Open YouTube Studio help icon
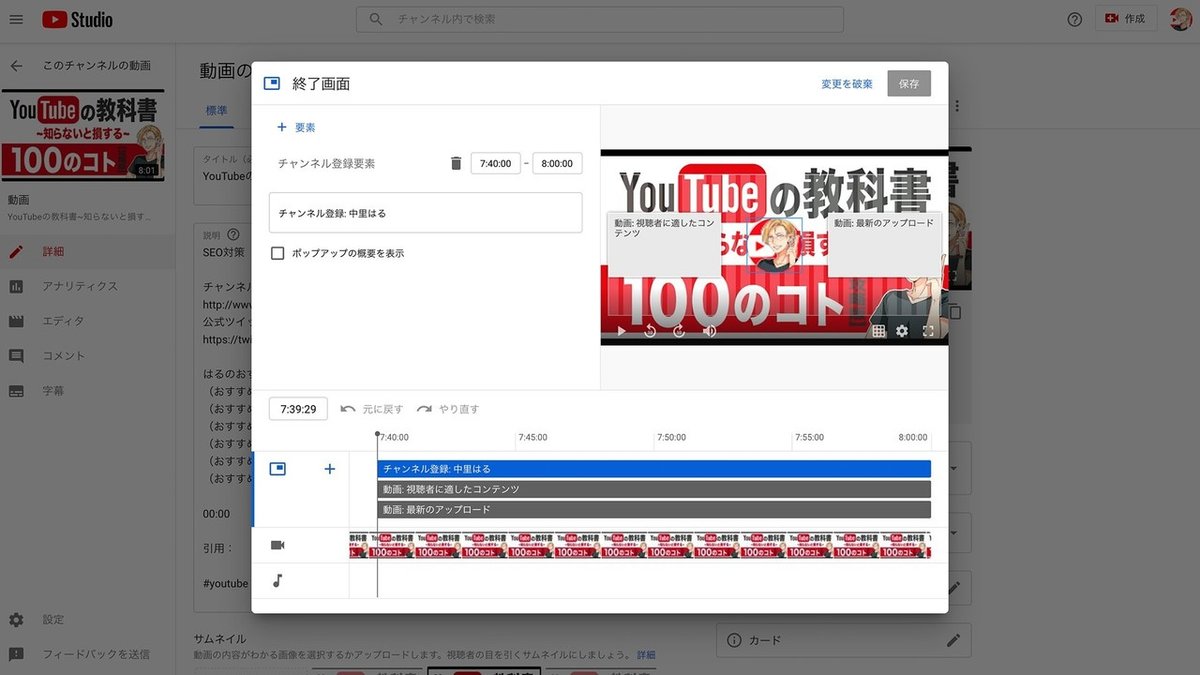 coord(1074,19)
